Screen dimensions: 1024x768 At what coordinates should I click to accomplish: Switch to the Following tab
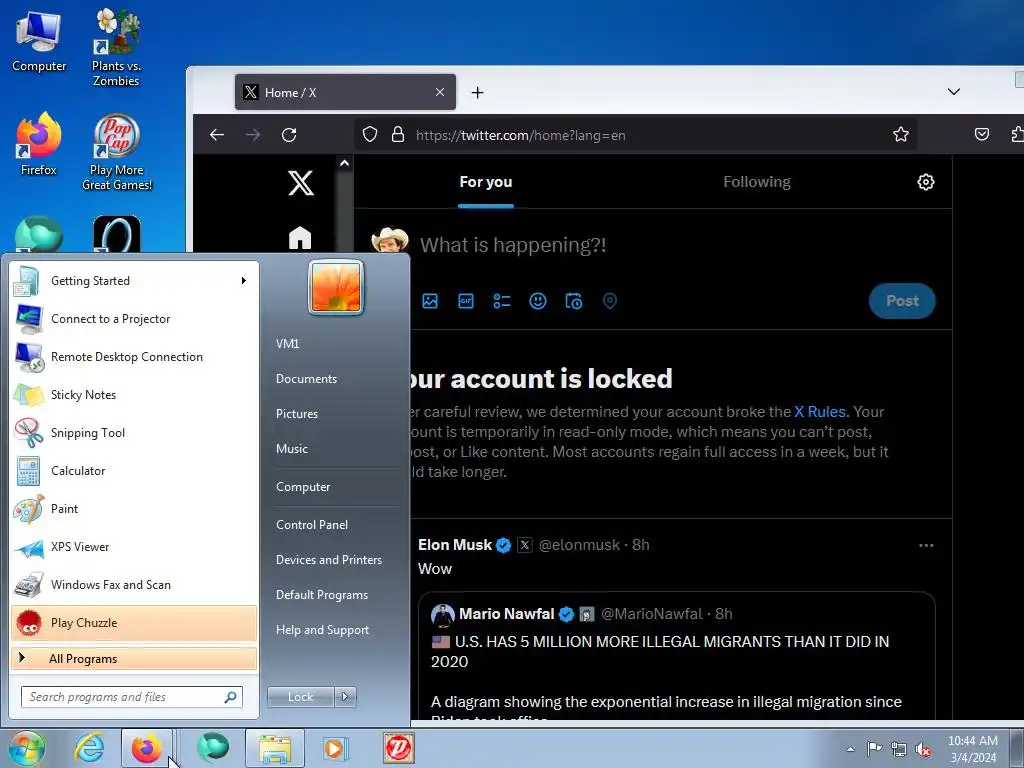pos(757,182)
